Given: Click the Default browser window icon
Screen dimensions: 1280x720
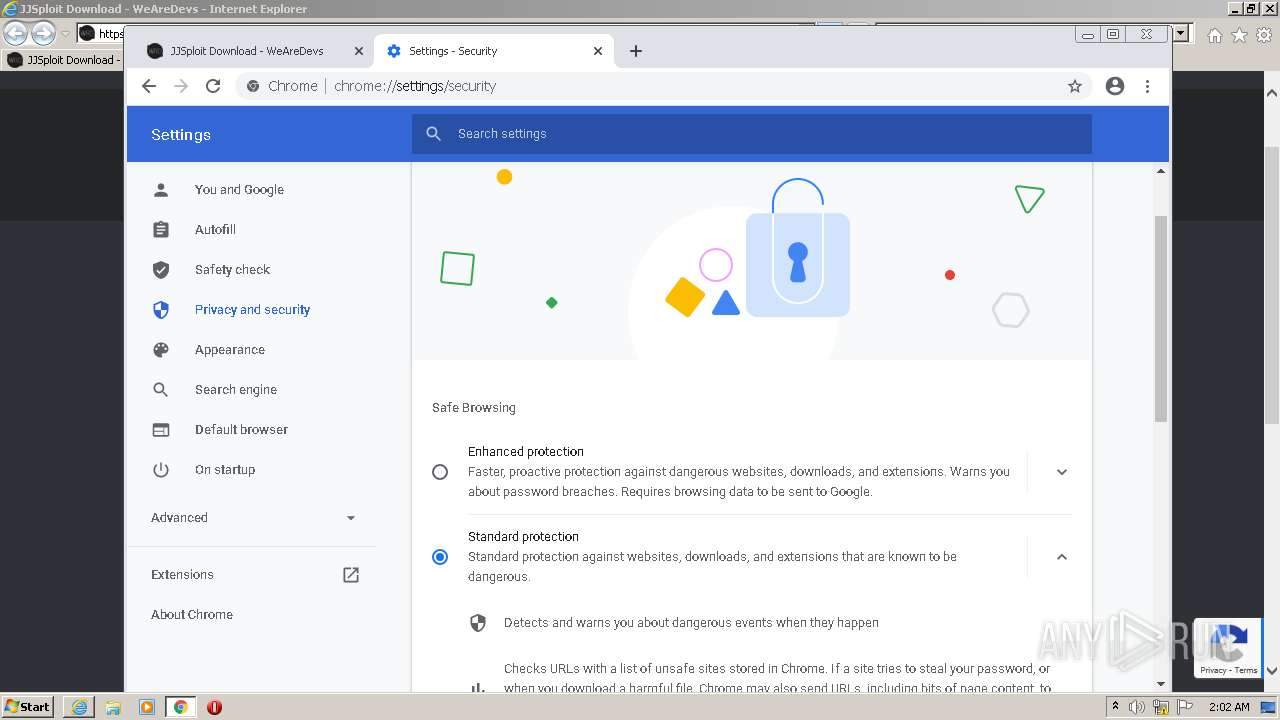Looking at the screenshot, I should tap(161, 430).
